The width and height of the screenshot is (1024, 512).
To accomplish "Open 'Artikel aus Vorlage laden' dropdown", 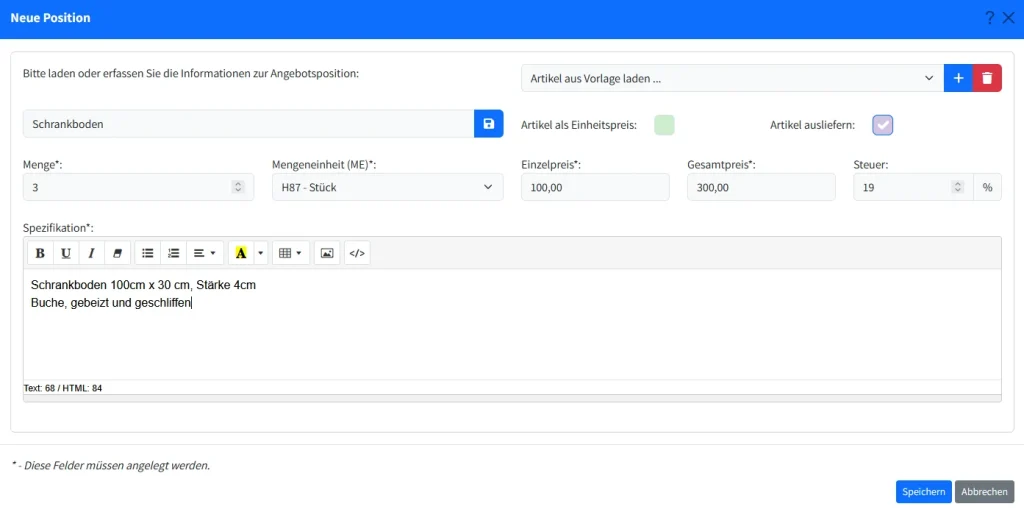I will (x=733, y=78).
